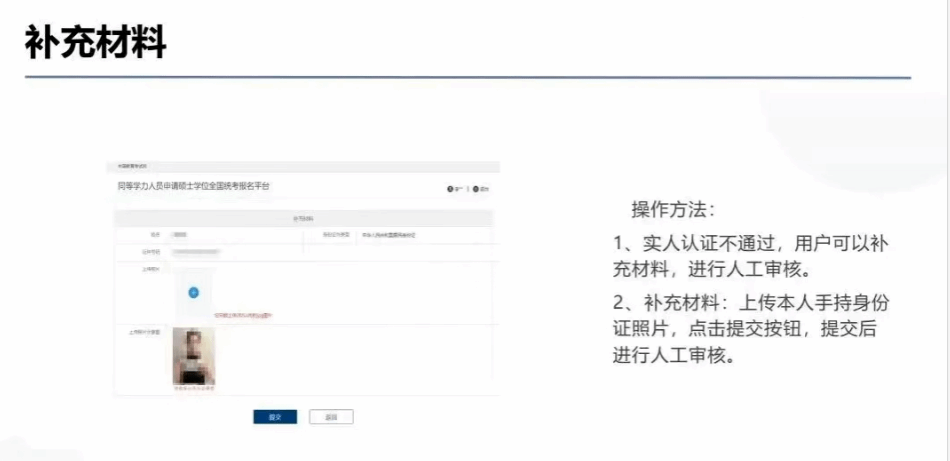Select the blurred name field value

click(x=181, y=235)
